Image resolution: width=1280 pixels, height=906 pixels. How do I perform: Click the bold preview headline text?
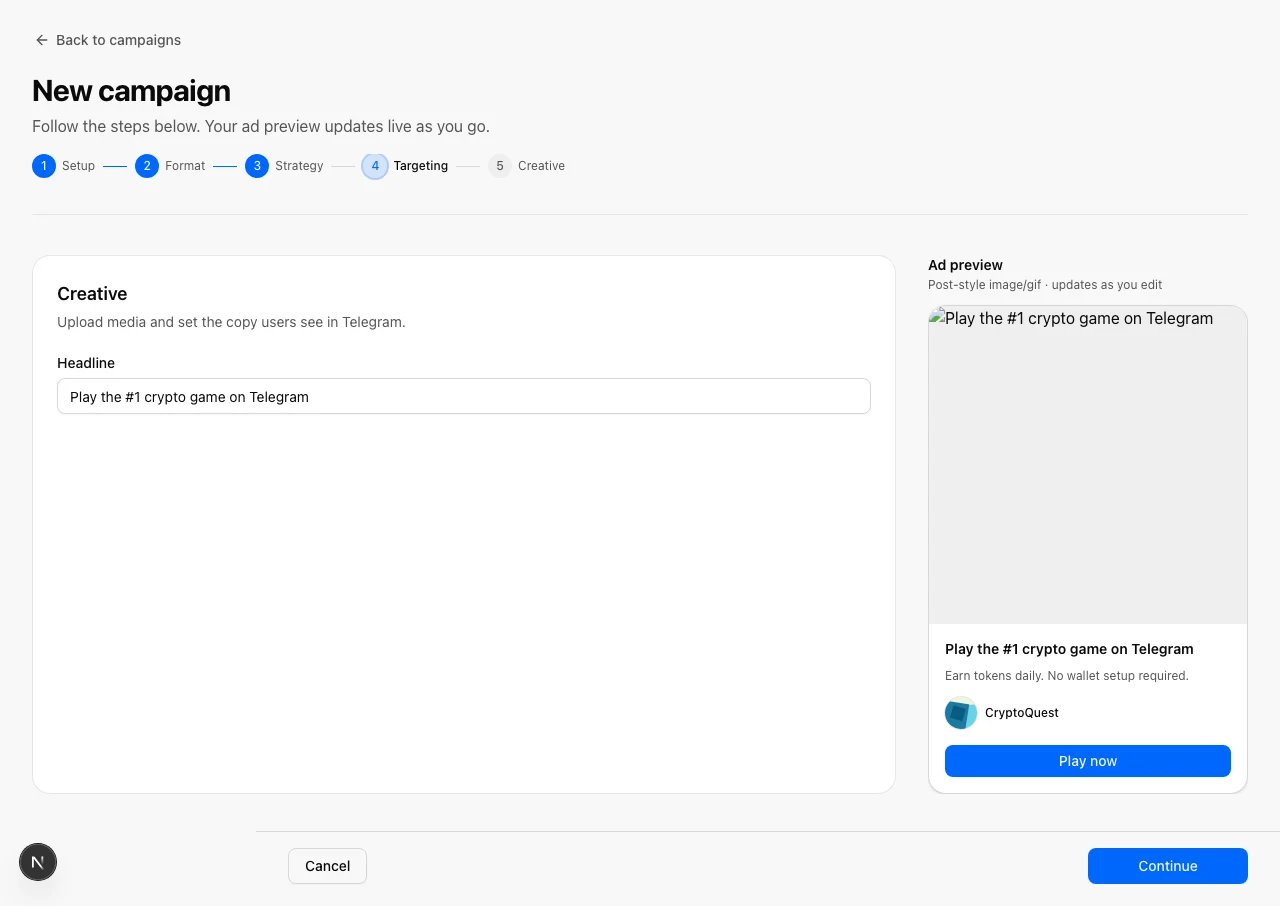click(x=1069, y=649)
